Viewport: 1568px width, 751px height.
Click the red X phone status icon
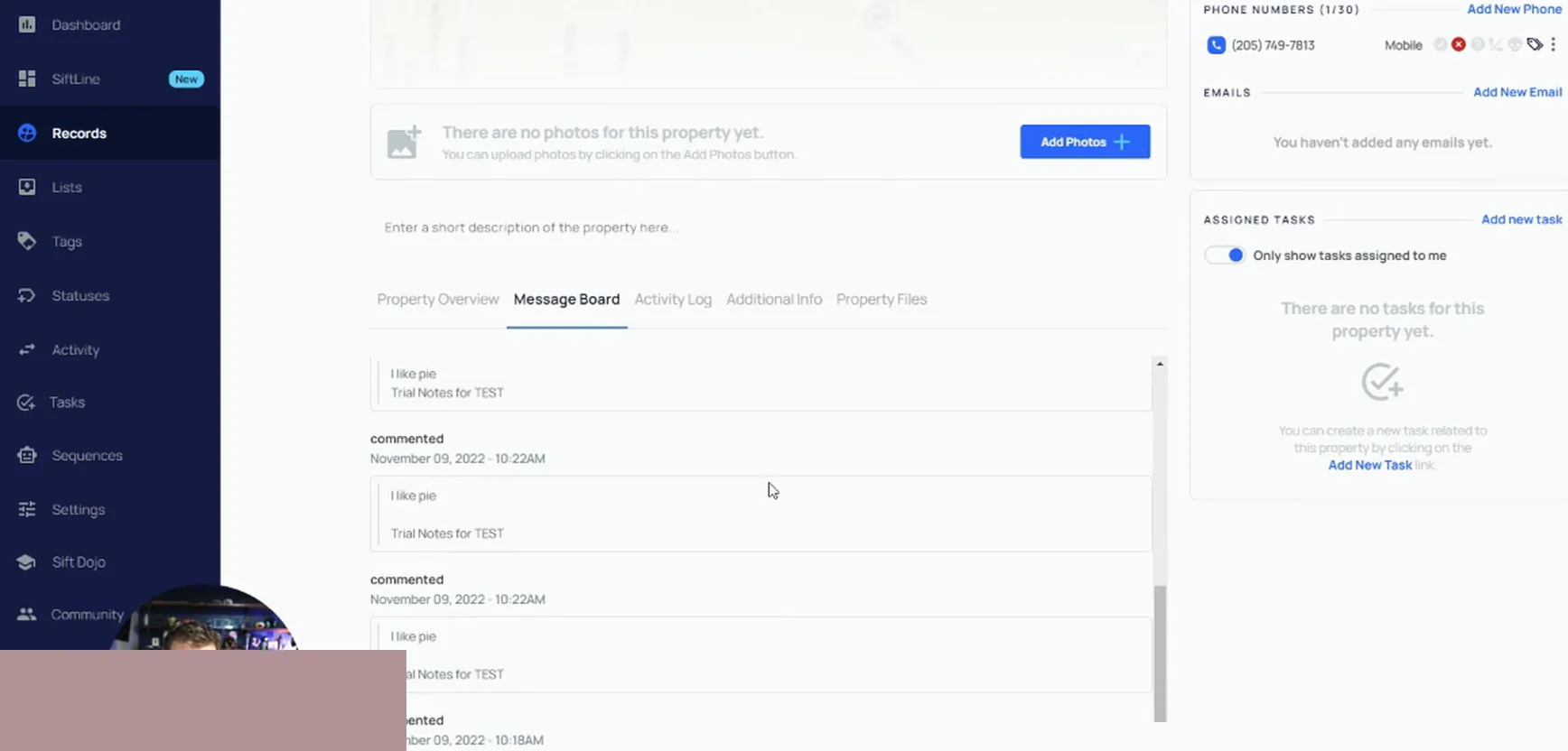click(1459, 44)
